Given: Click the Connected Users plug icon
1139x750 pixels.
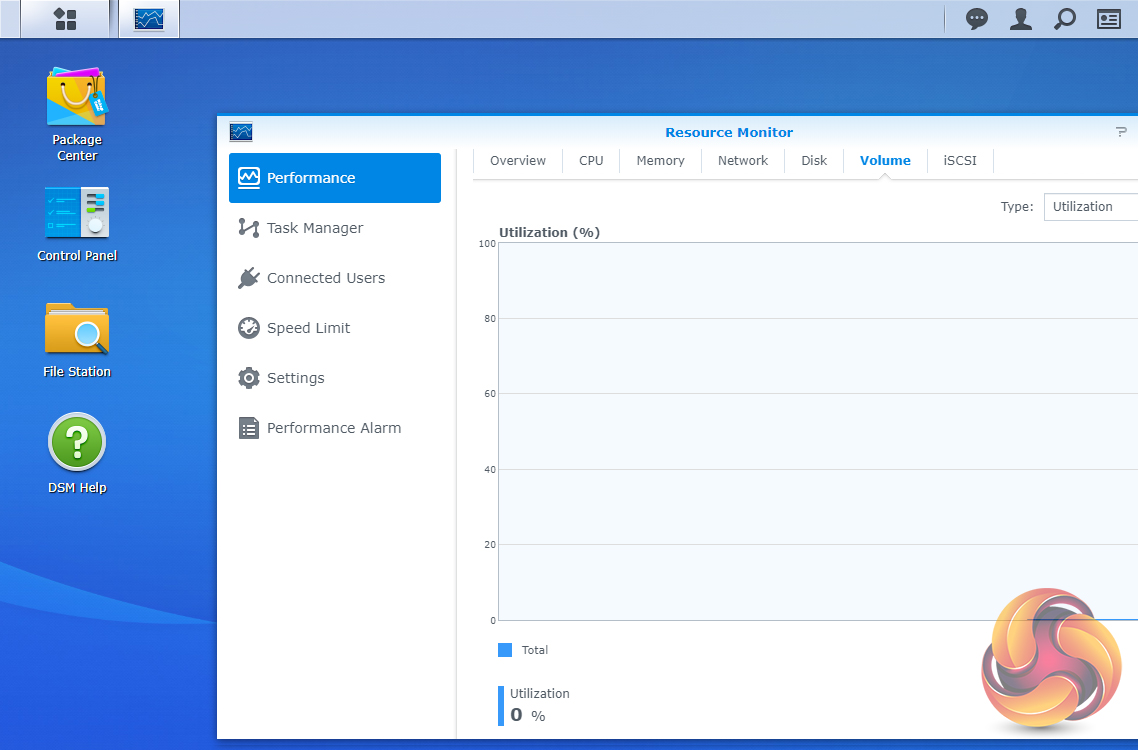Looking at the screenshot, I should point(248,278).
